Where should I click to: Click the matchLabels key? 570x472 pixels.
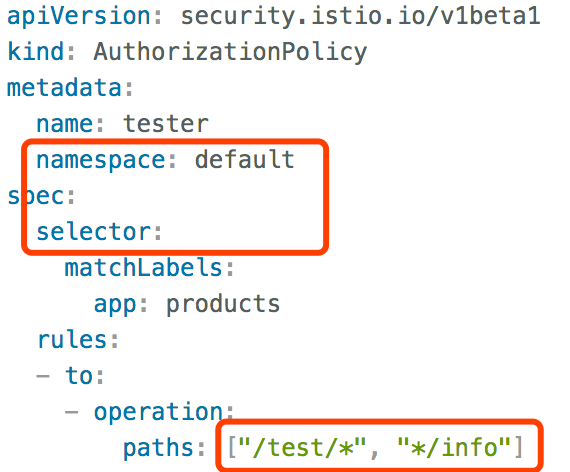143,267
